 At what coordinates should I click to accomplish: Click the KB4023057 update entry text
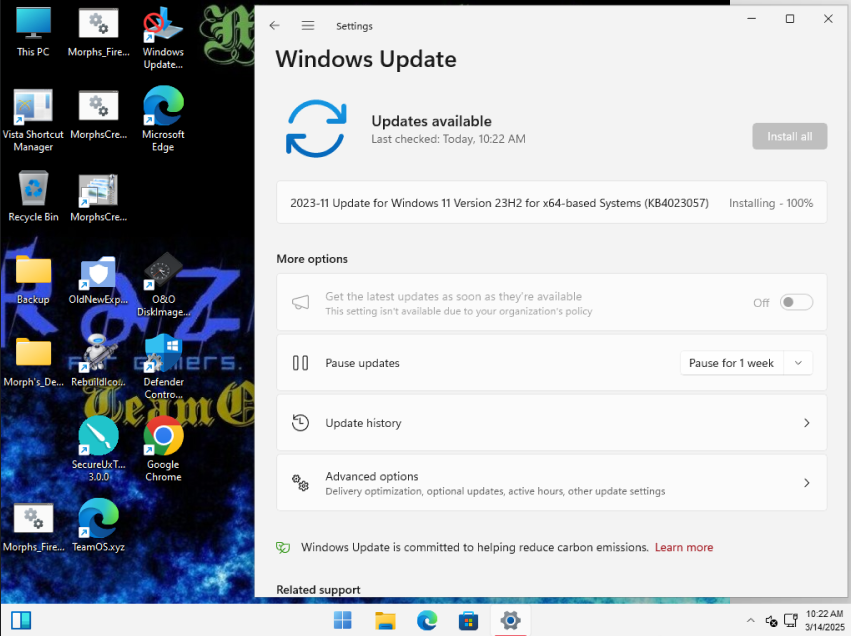point(499,203)
